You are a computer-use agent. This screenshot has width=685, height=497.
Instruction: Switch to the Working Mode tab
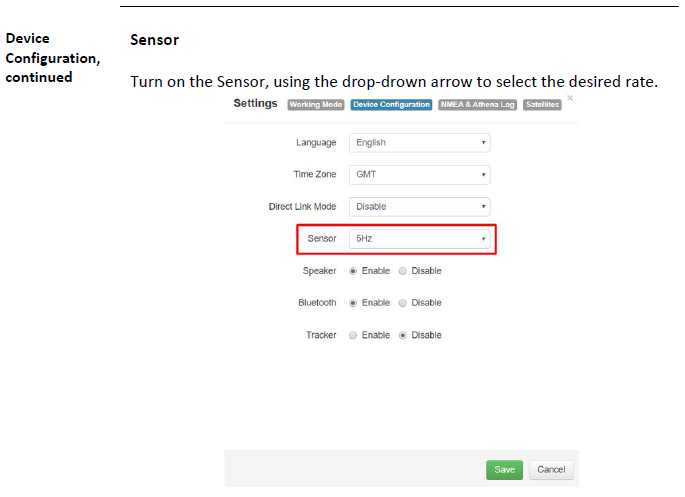click(x=316, y=105)
